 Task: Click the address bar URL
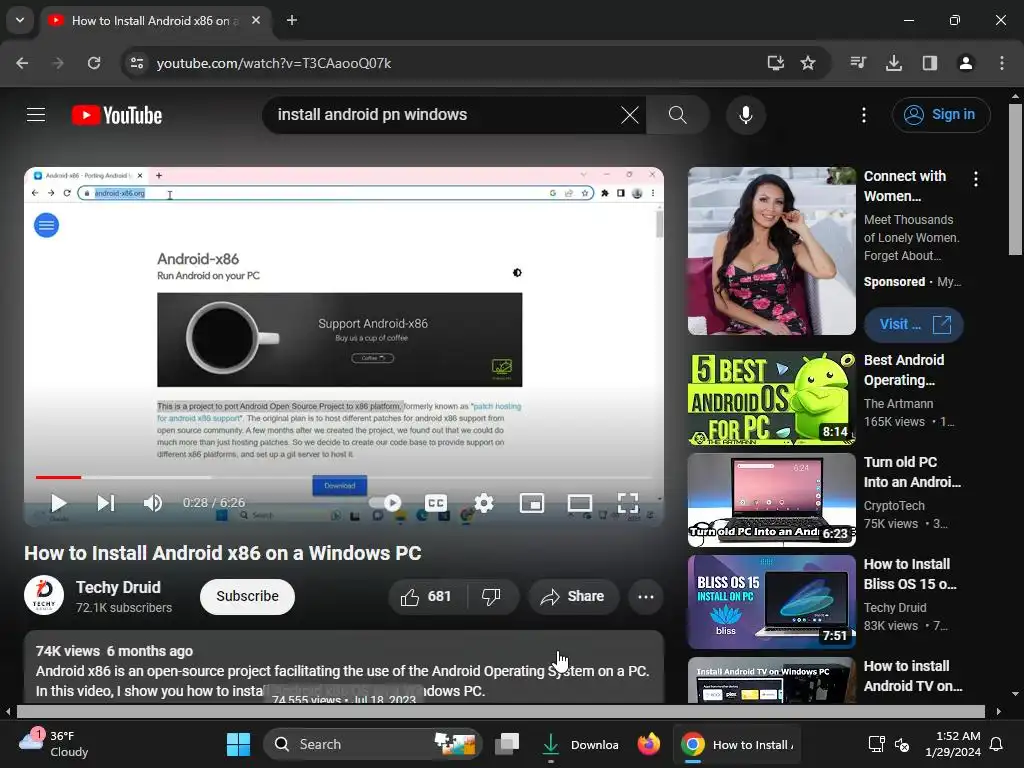click(274, 63)
